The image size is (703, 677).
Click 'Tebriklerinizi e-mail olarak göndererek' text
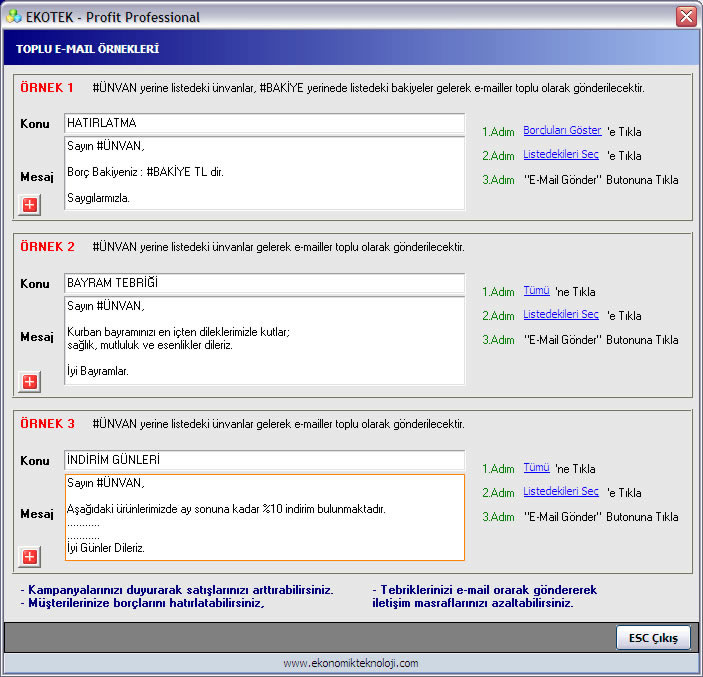tap(485, 590)
